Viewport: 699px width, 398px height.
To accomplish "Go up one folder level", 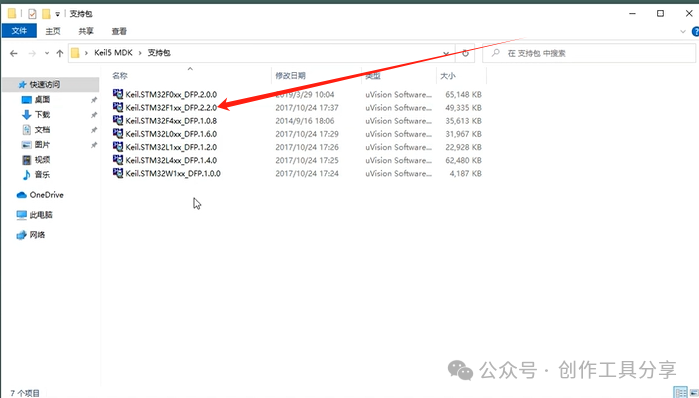I will [x=60, y=53].
